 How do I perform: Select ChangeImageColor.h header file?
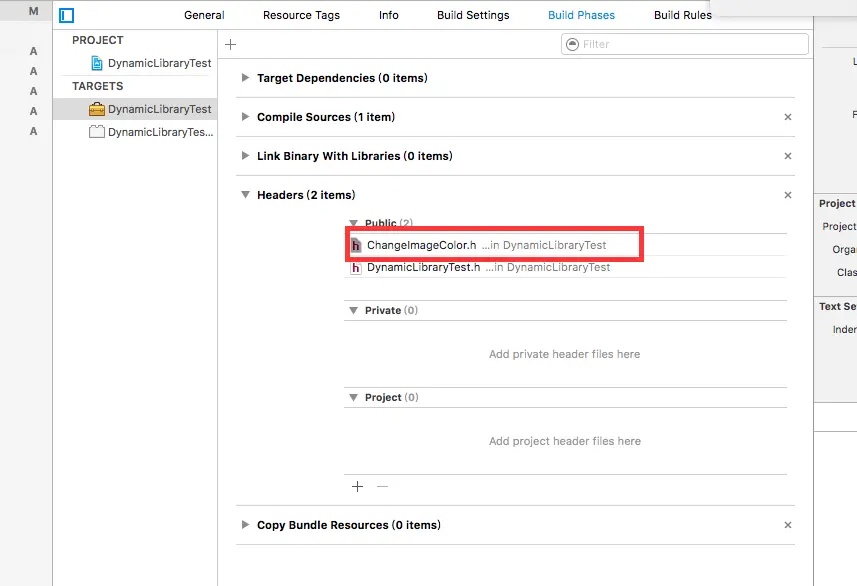tap(566, 245)
